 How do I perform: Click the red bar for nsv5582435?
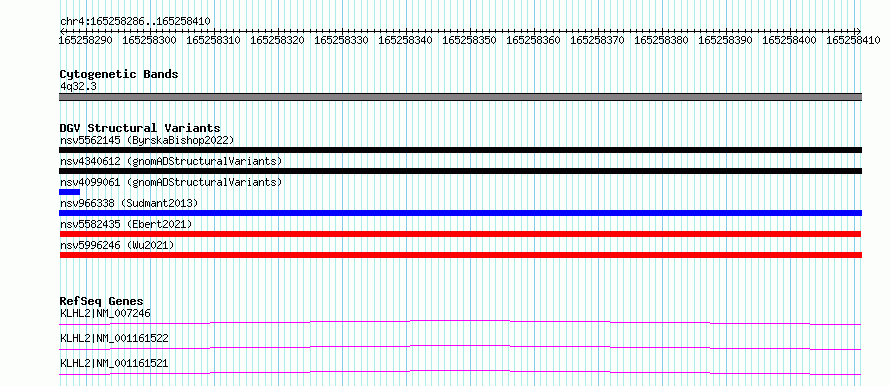(460, 234)
